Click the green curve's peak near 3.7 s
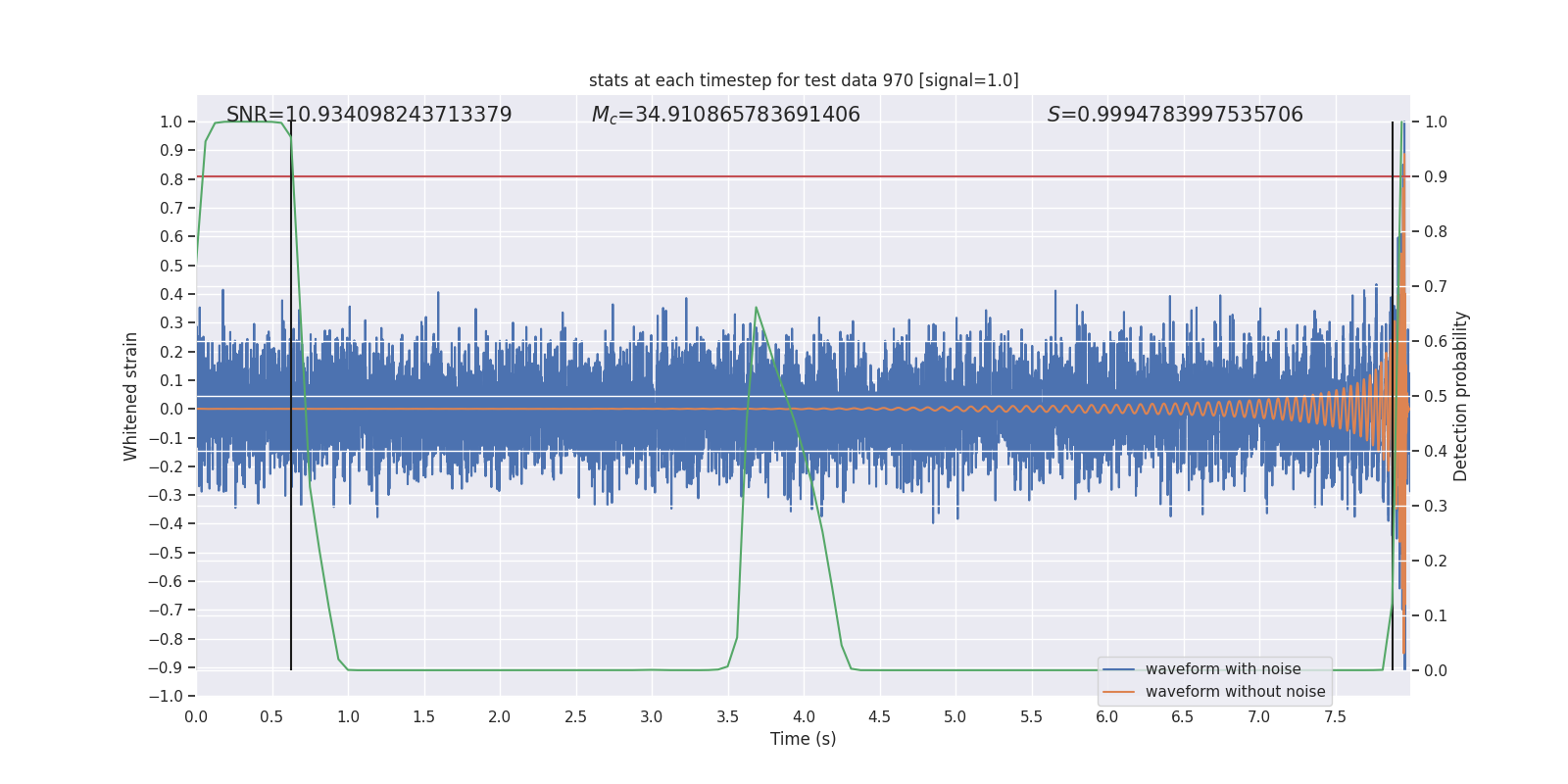 coord(756,308)
